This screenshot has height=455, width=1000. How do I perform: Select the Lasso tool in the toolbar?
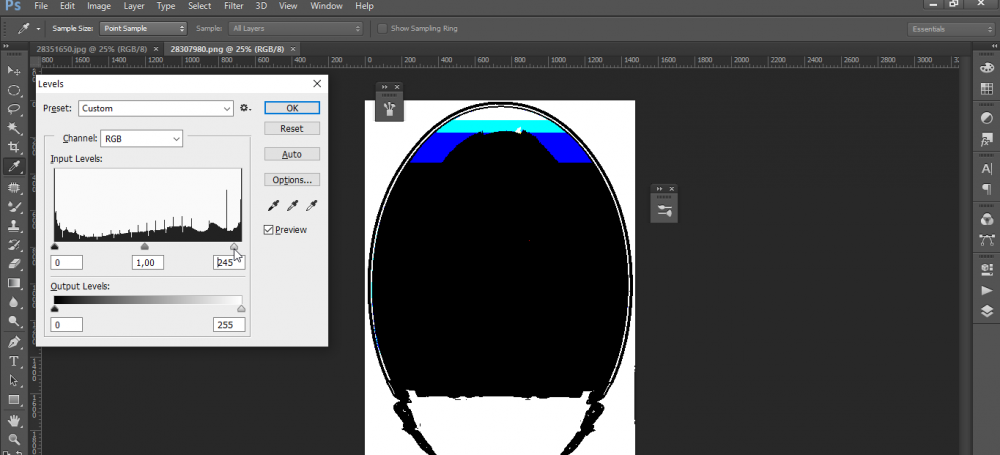click(14, 108)
